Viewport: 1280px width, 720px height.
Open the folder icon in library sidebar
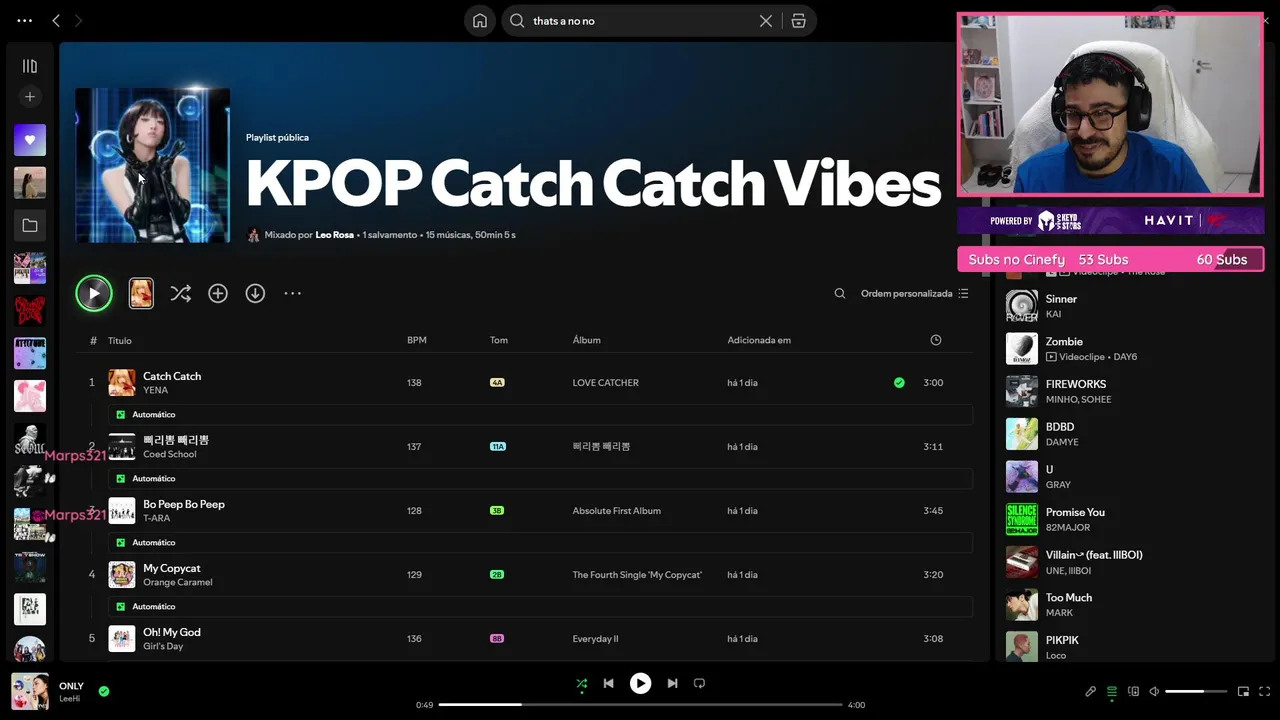(x=30, y=226)
